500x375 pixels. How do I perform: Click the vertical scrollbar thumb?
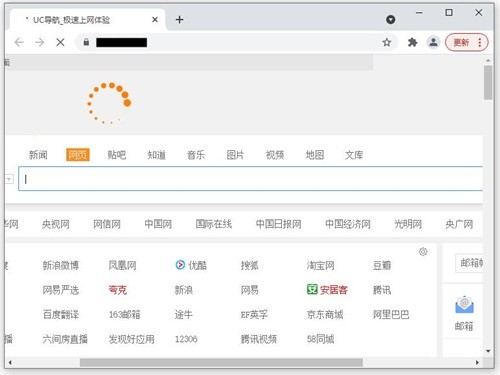[x=488, y=83]
